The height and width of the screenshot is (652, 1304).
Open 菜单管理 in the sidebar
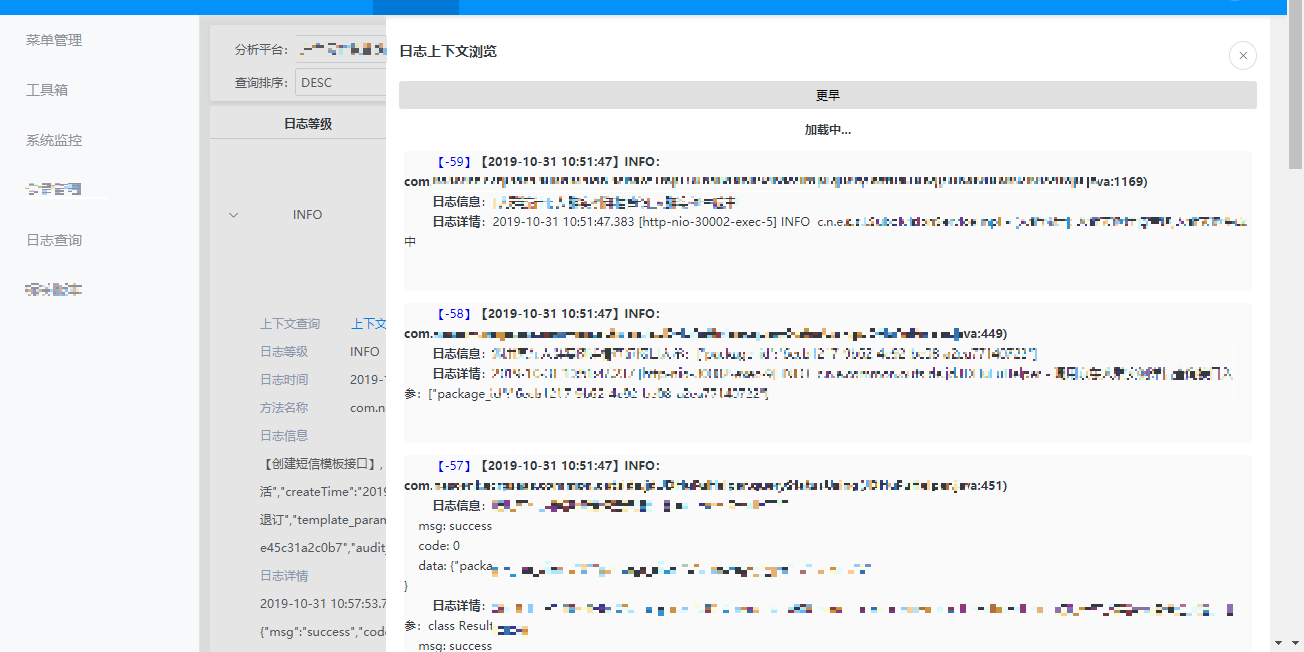click(54, 40)
